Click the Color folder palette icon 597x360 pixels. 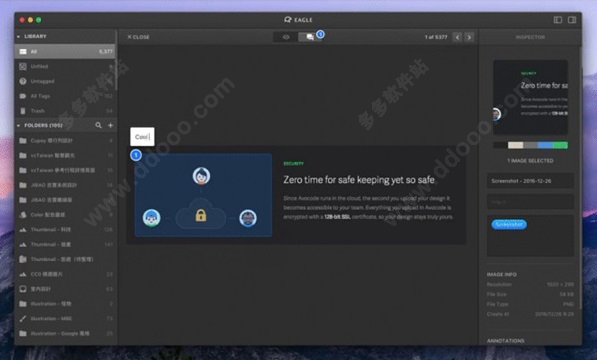pos(23,215)
